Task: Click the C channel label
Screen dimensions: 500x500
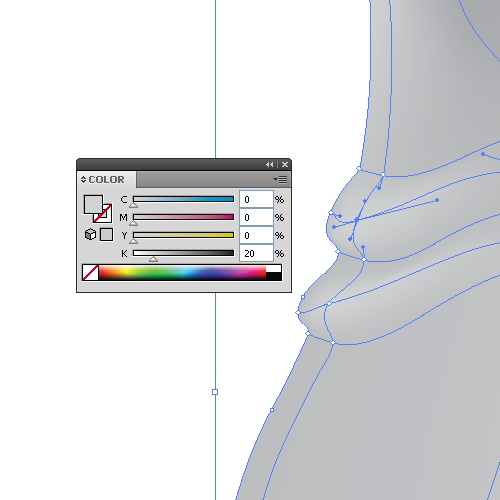Action: tap(124, 200)
